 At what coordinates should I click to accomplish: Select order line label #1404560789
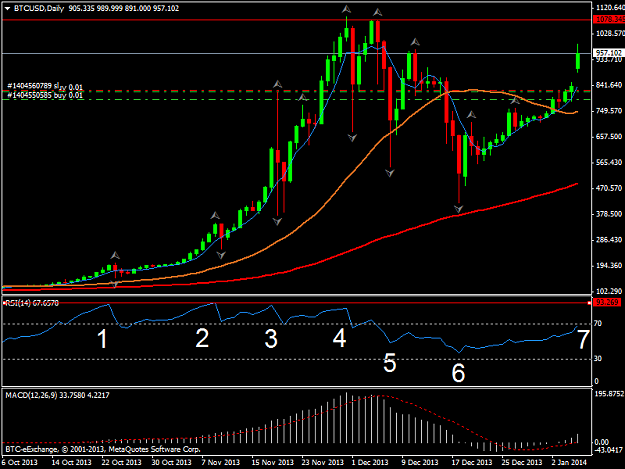(29, 86)
